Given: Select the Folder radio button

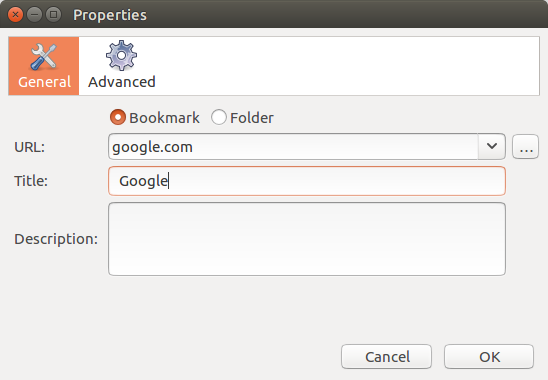Looking at the screenshot, I should 219,117.
